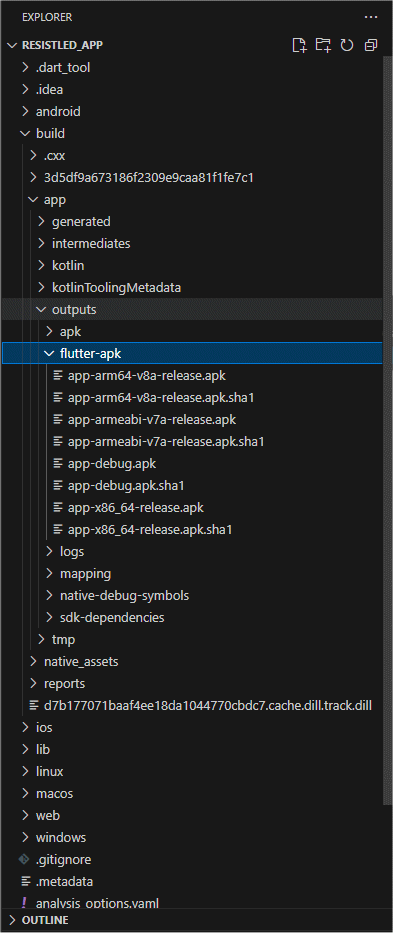Image resolution: width=393 pixels, height=933 pixels.
Task: Refresh the Explorer tree
Action: pos(347,45)
